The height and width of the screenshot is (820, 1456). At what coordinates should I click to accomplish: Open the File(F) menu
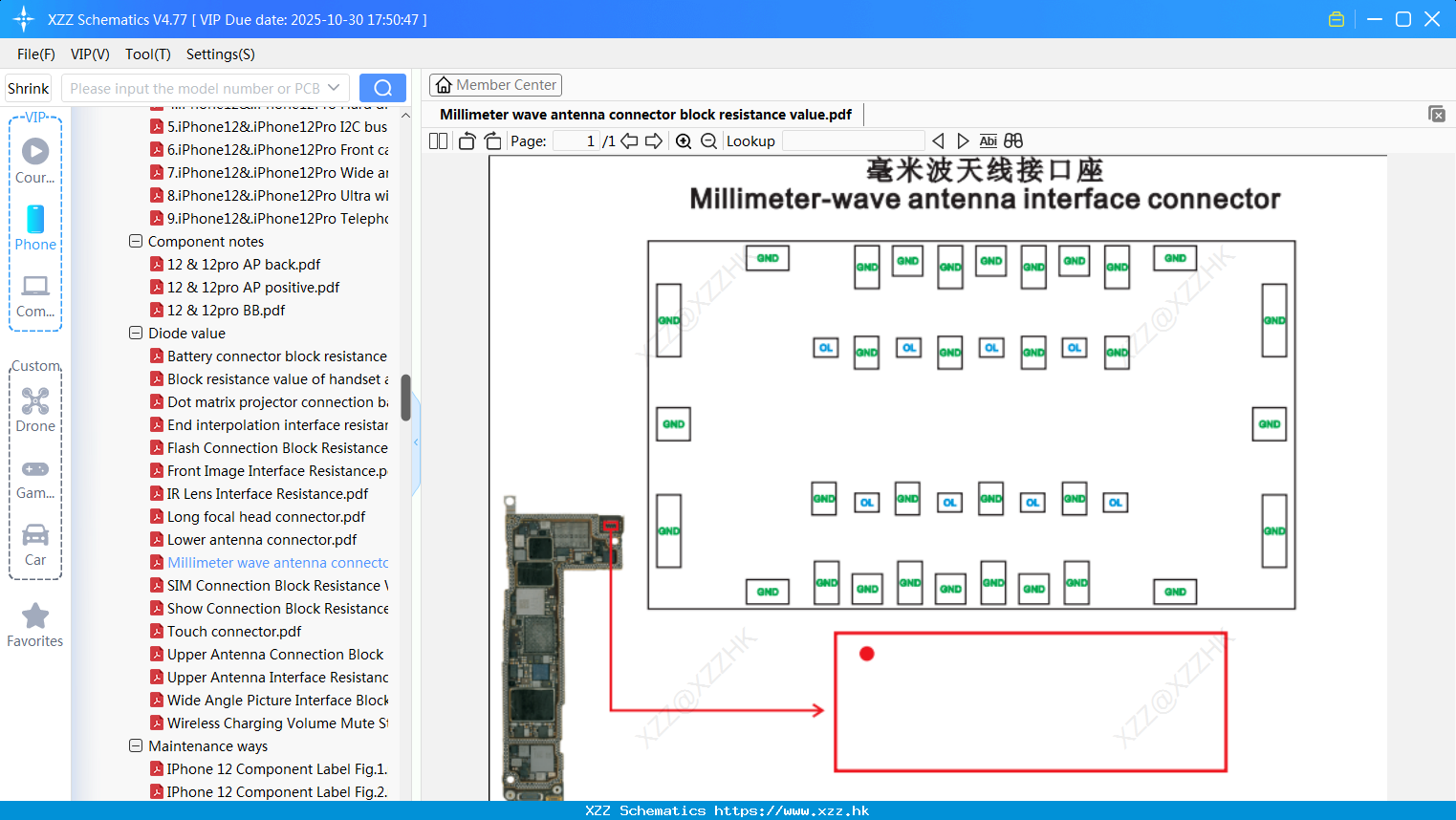click(36, 54)
